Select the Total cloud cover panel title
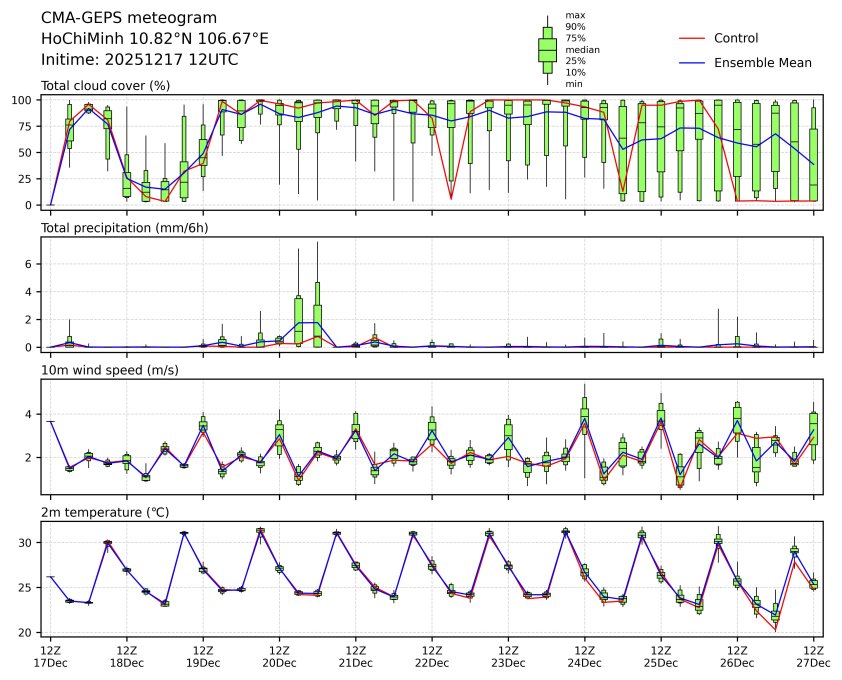 click(105, 86)
